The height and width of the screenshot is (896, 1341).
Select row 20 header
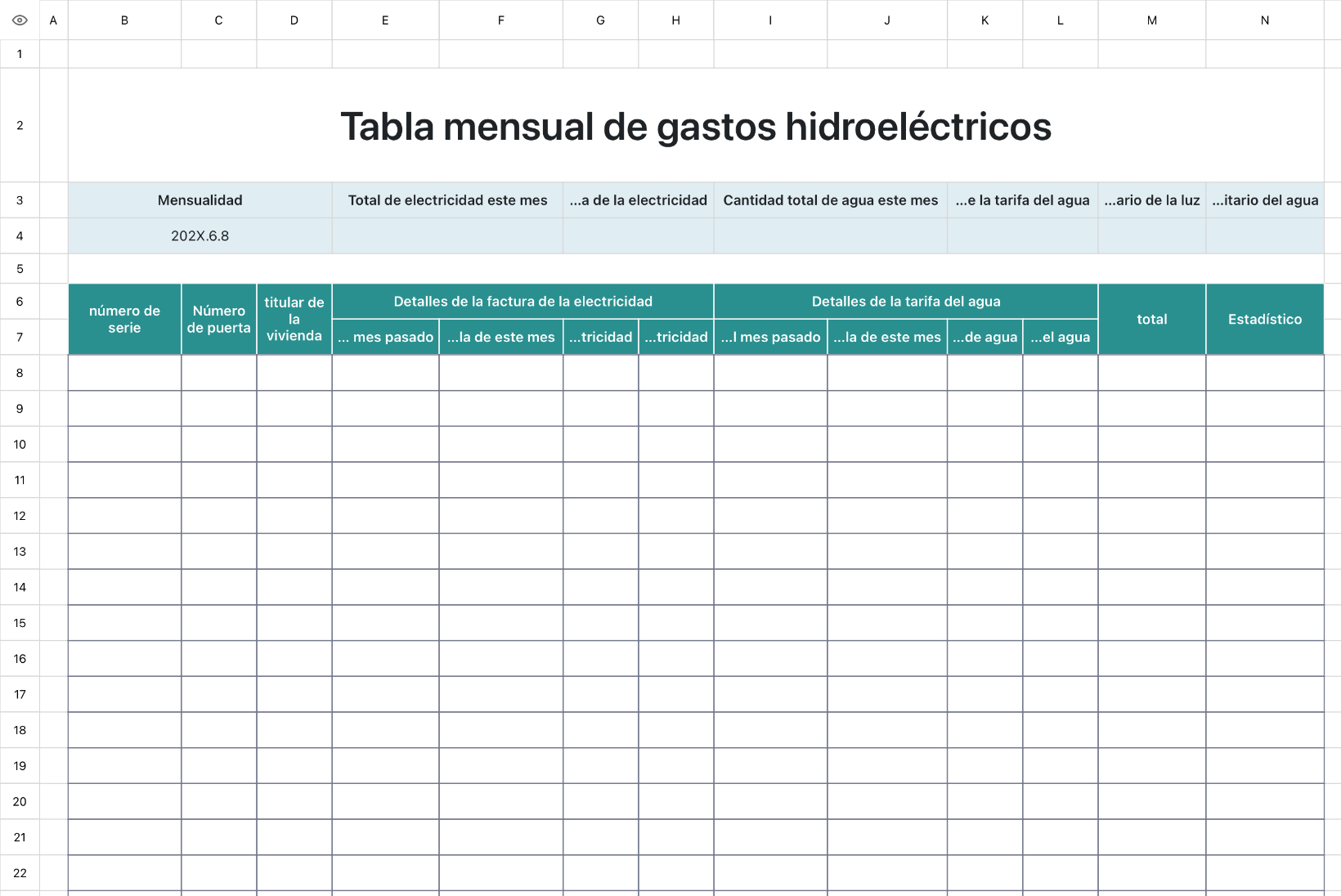(20, 801)
